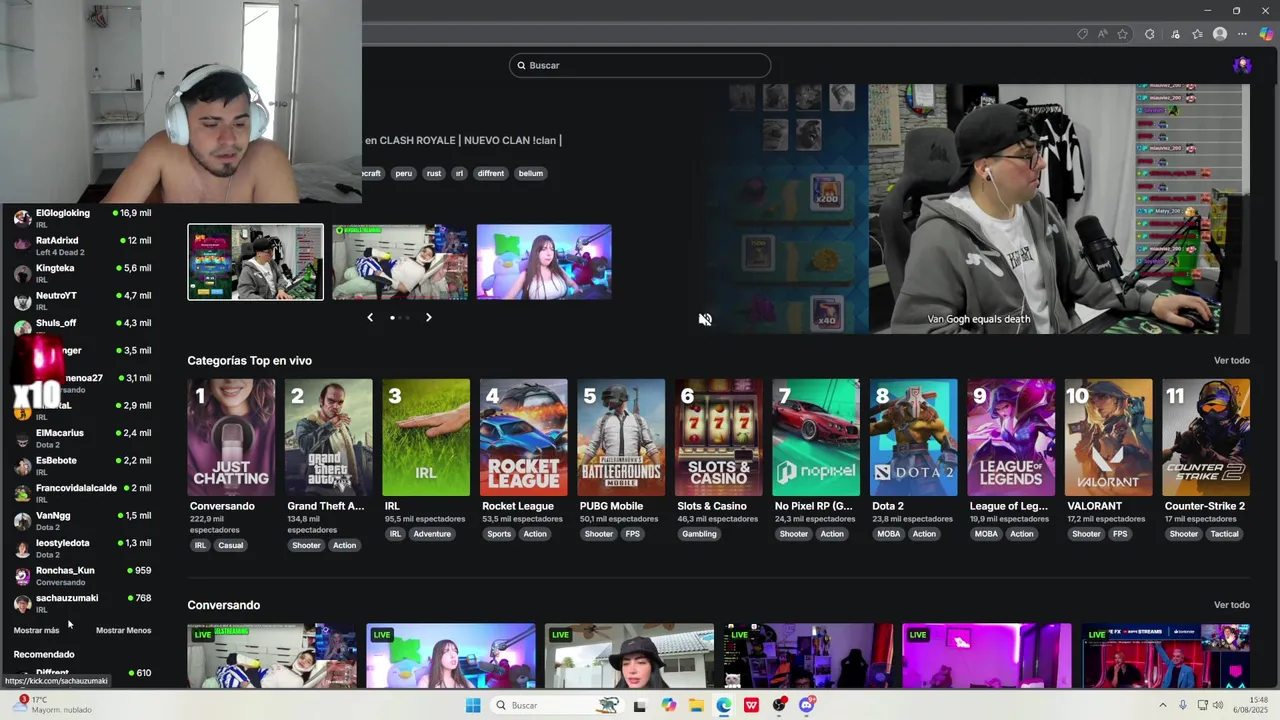The width and height of the screenshot is (1280, 720).
Task: Unmute the featured stream volume icon
Action: point(705,319)
